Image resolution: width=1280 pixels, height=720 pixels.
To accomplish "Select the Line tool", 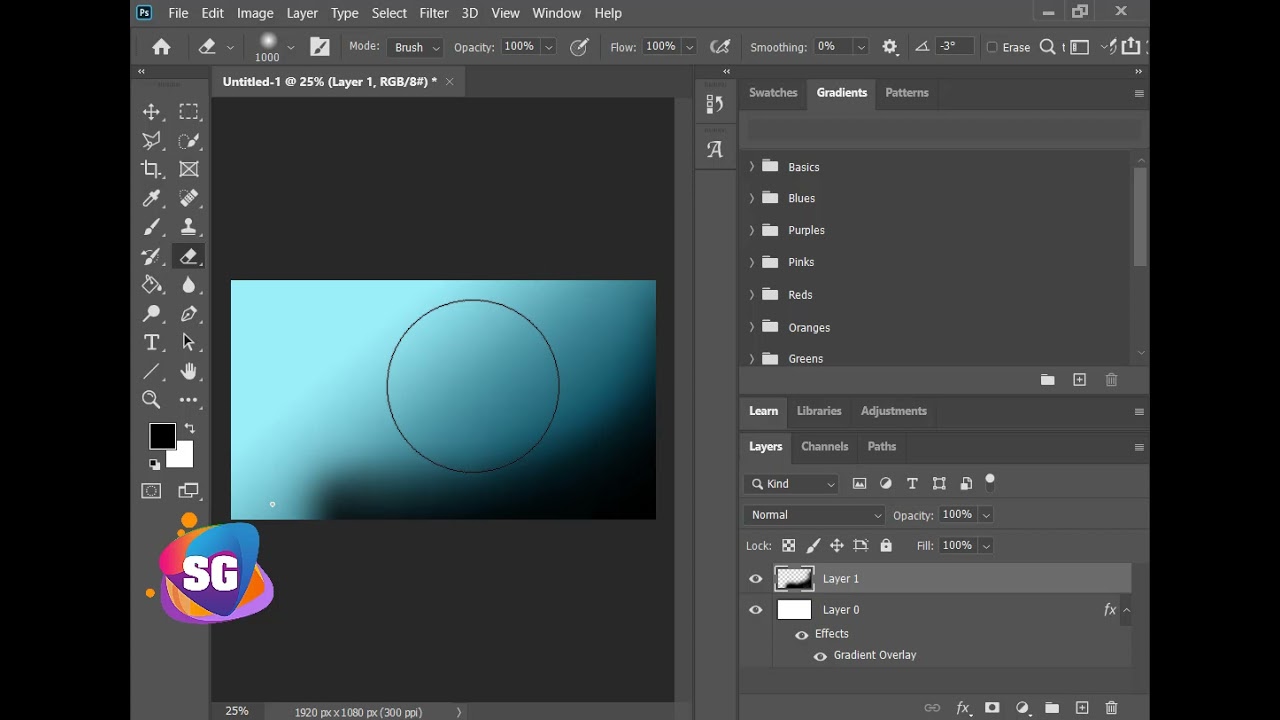I will click(152, 372).
